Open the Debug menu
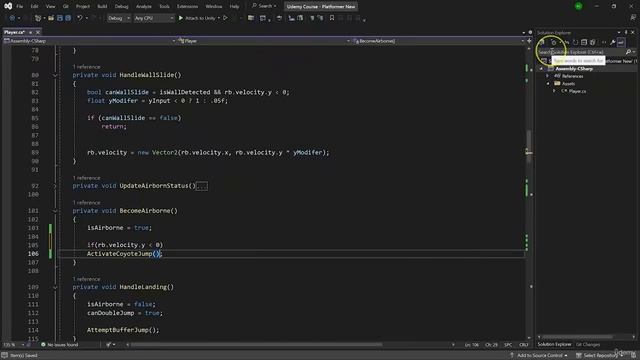Image resolution: width=640 pixels, height=360 pixels. coord(121,7)
